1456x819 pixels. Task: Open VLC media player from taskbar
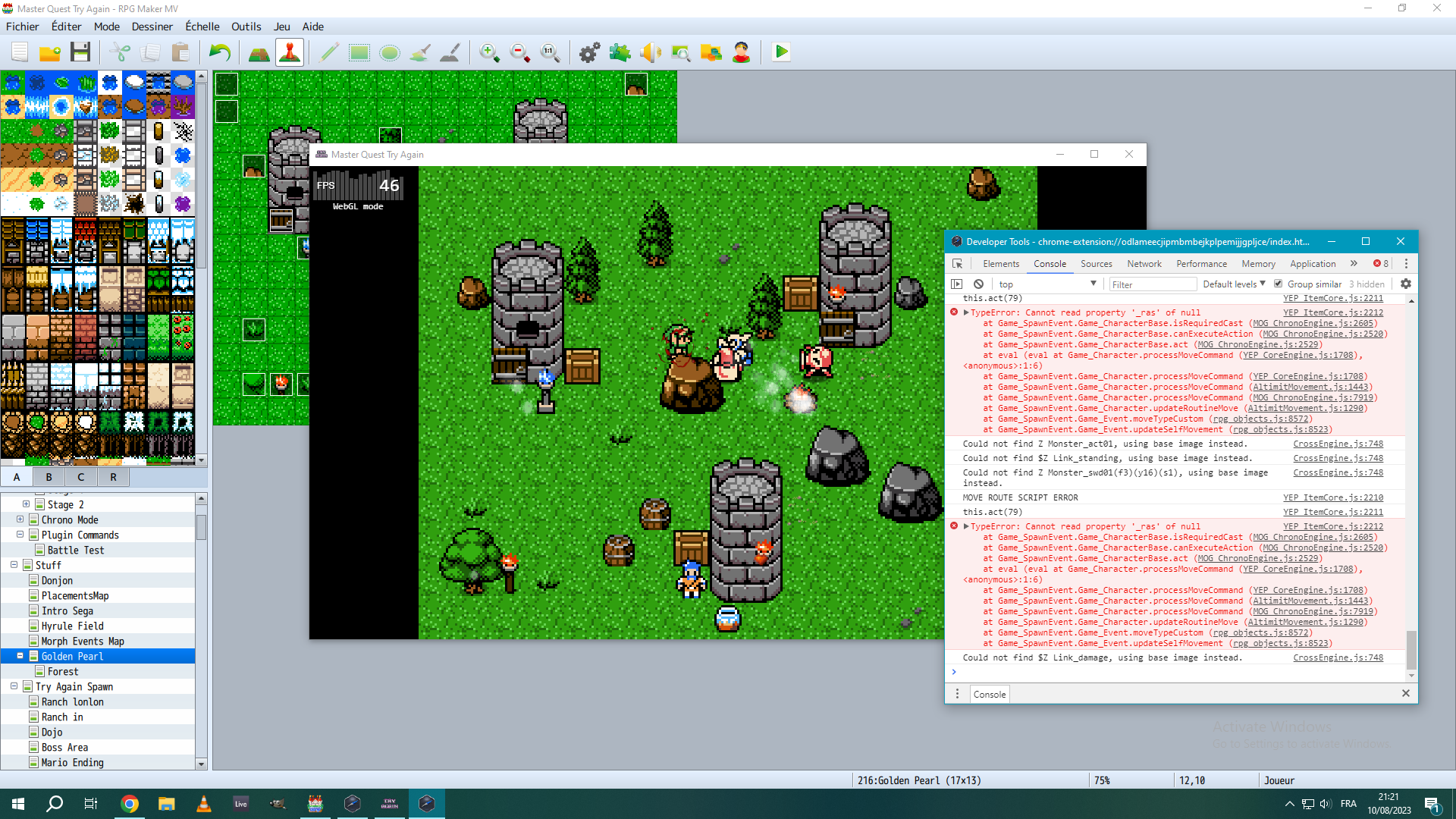click(204, 804)
